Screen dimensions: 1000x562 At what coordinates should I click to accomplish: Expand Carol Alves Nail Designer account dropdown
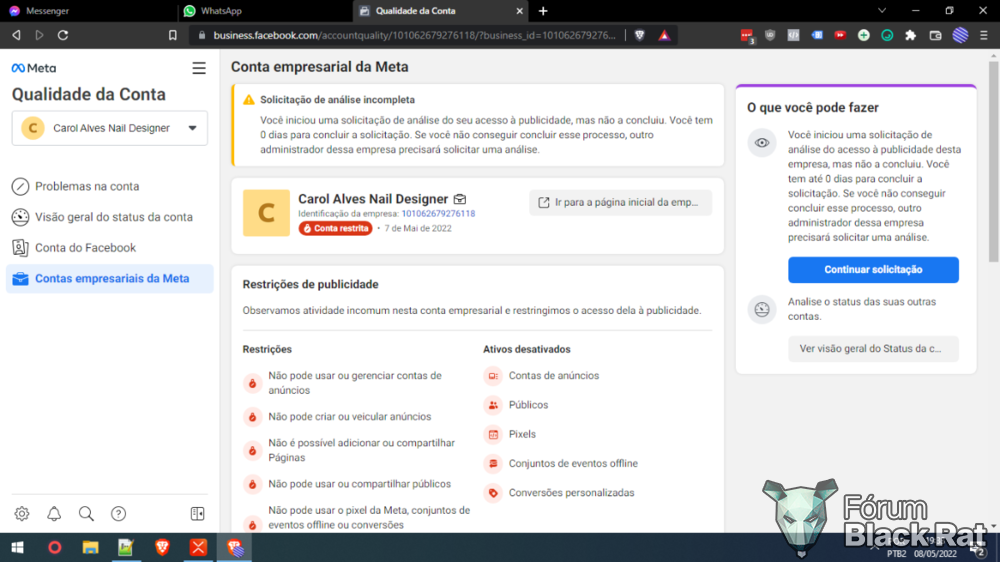point(110,128)
